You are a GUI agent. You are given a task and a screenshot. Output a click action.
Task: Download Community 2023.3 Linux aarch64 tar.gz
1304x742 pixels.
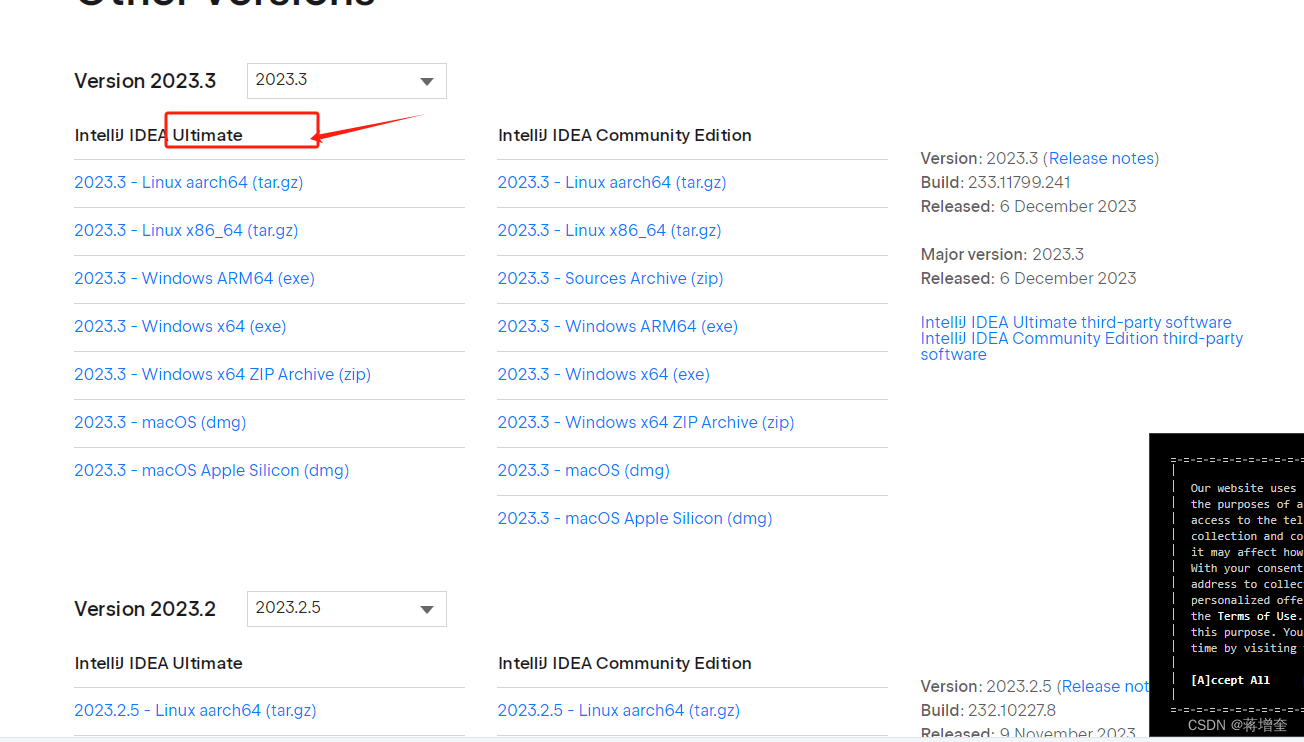(x=612, y=182)
